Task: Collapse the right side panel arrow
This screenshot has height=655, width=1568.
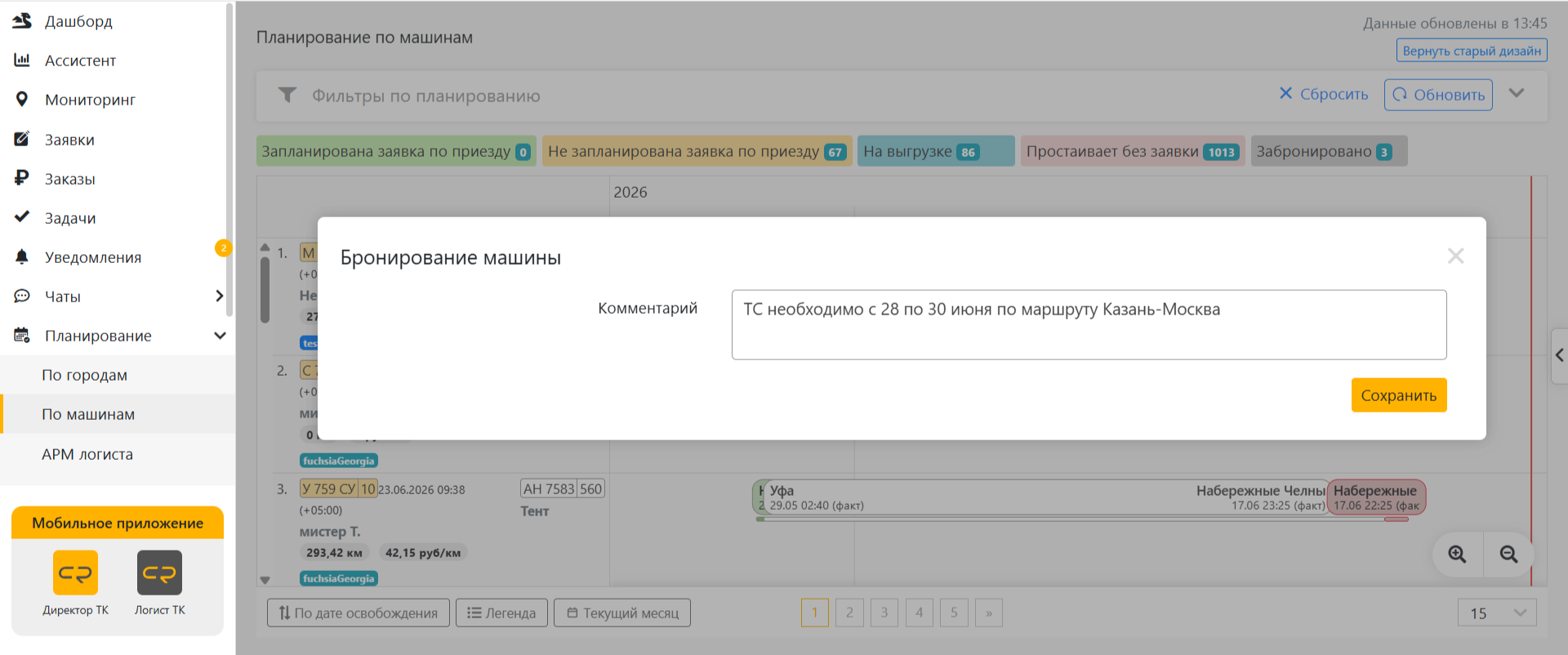Action: tap(1559, 355)
